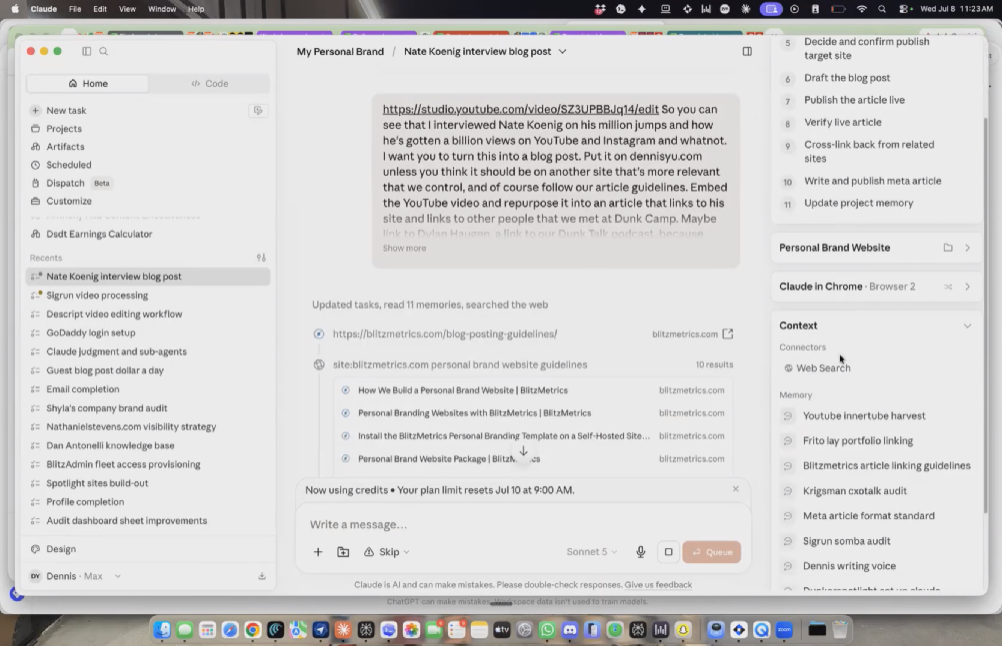
Task: Click Show more on the message
Action: click(x=405, y=248)
